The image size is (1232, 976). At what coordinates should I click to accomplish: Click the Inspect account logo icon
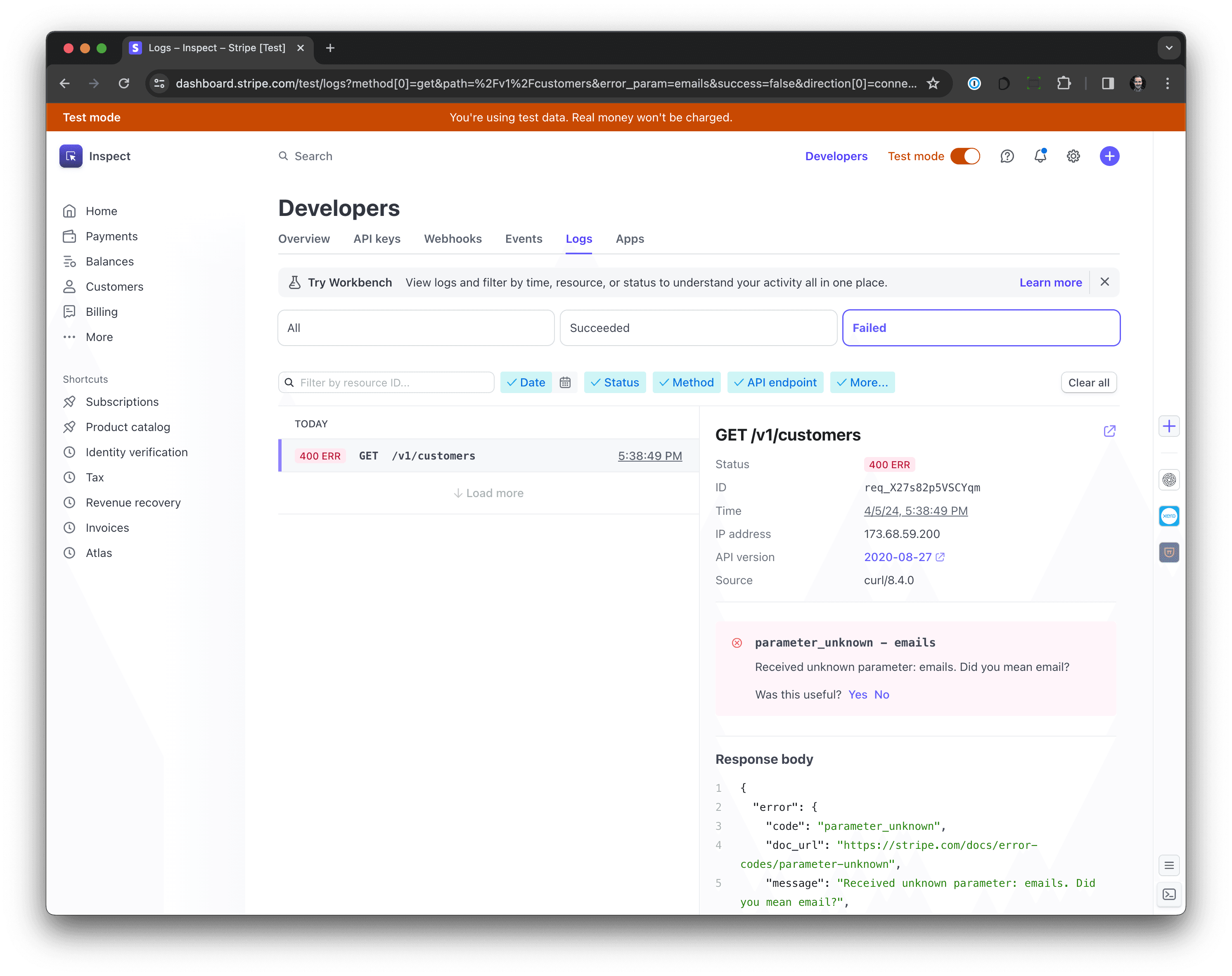point(71,156)
